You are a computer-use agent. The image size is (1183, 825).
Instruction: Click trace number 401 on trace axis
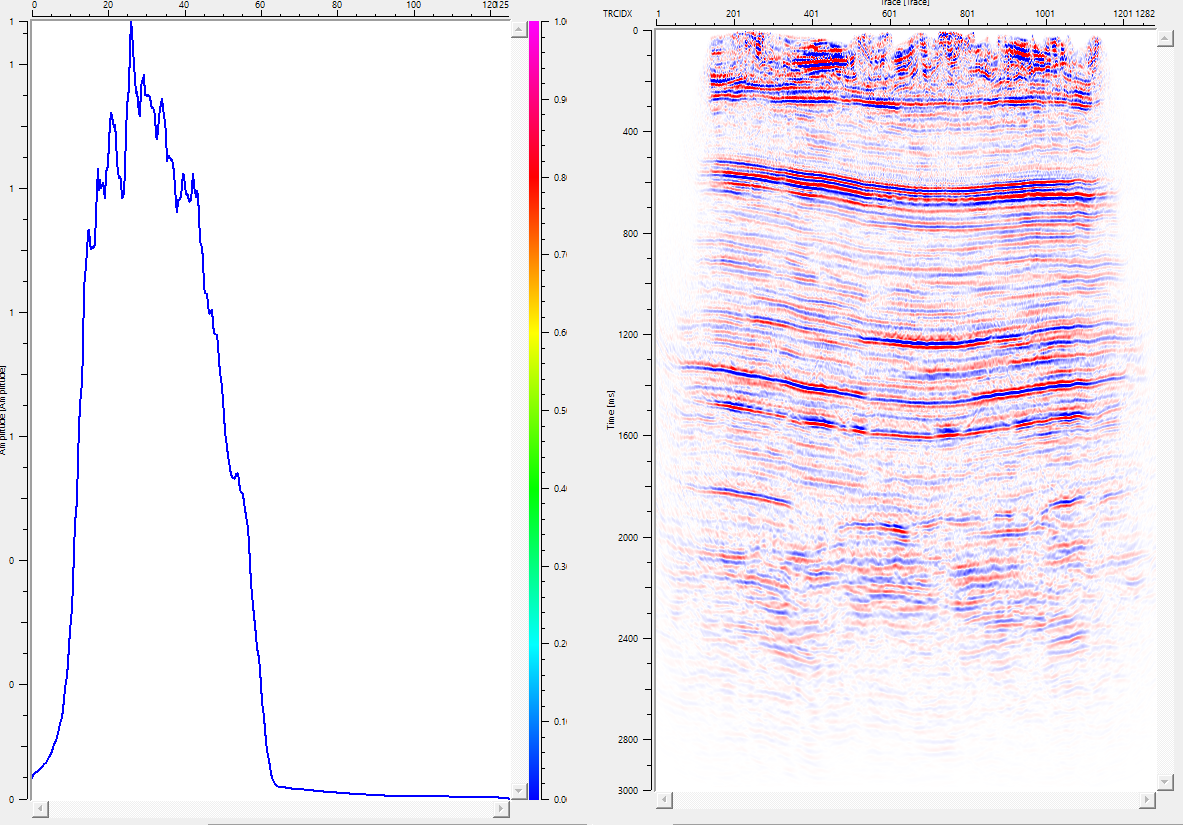[811, 14]
